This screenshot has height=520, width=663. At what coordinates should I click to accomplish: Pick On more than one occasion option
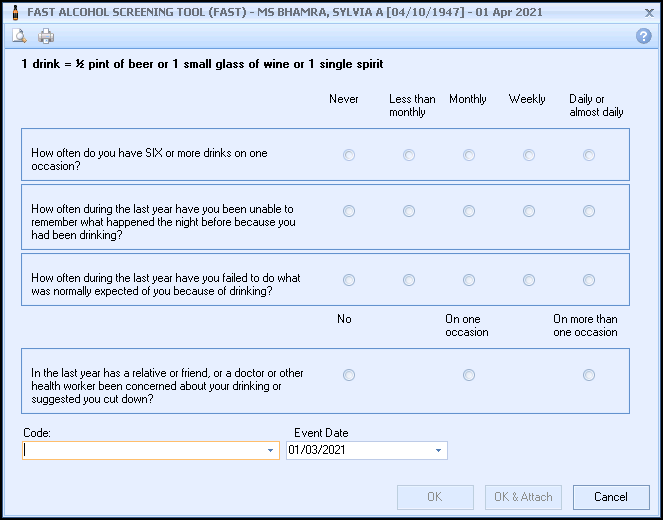point(589,375)
